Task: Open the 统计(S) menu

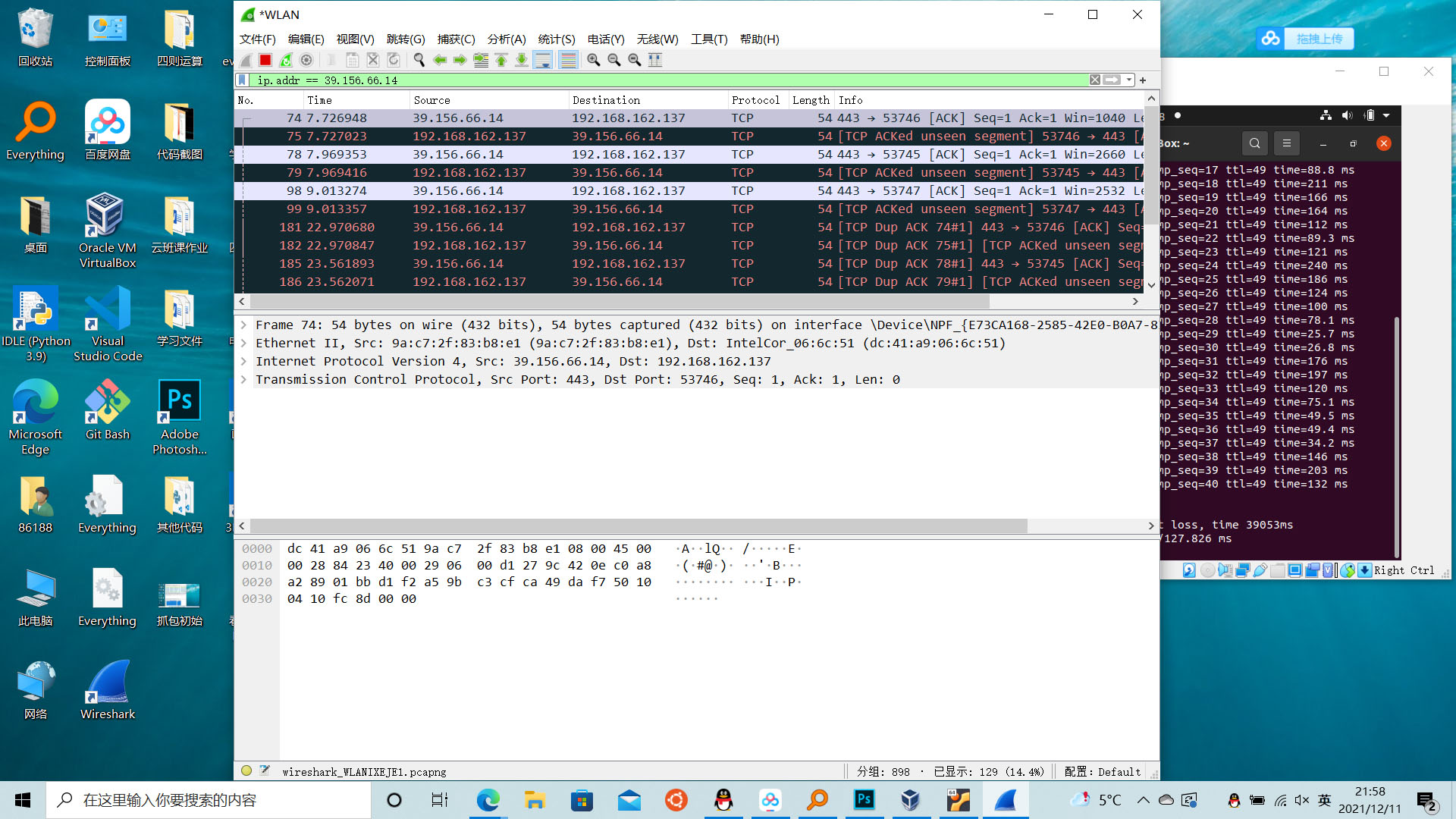Action: pos(556,39)
